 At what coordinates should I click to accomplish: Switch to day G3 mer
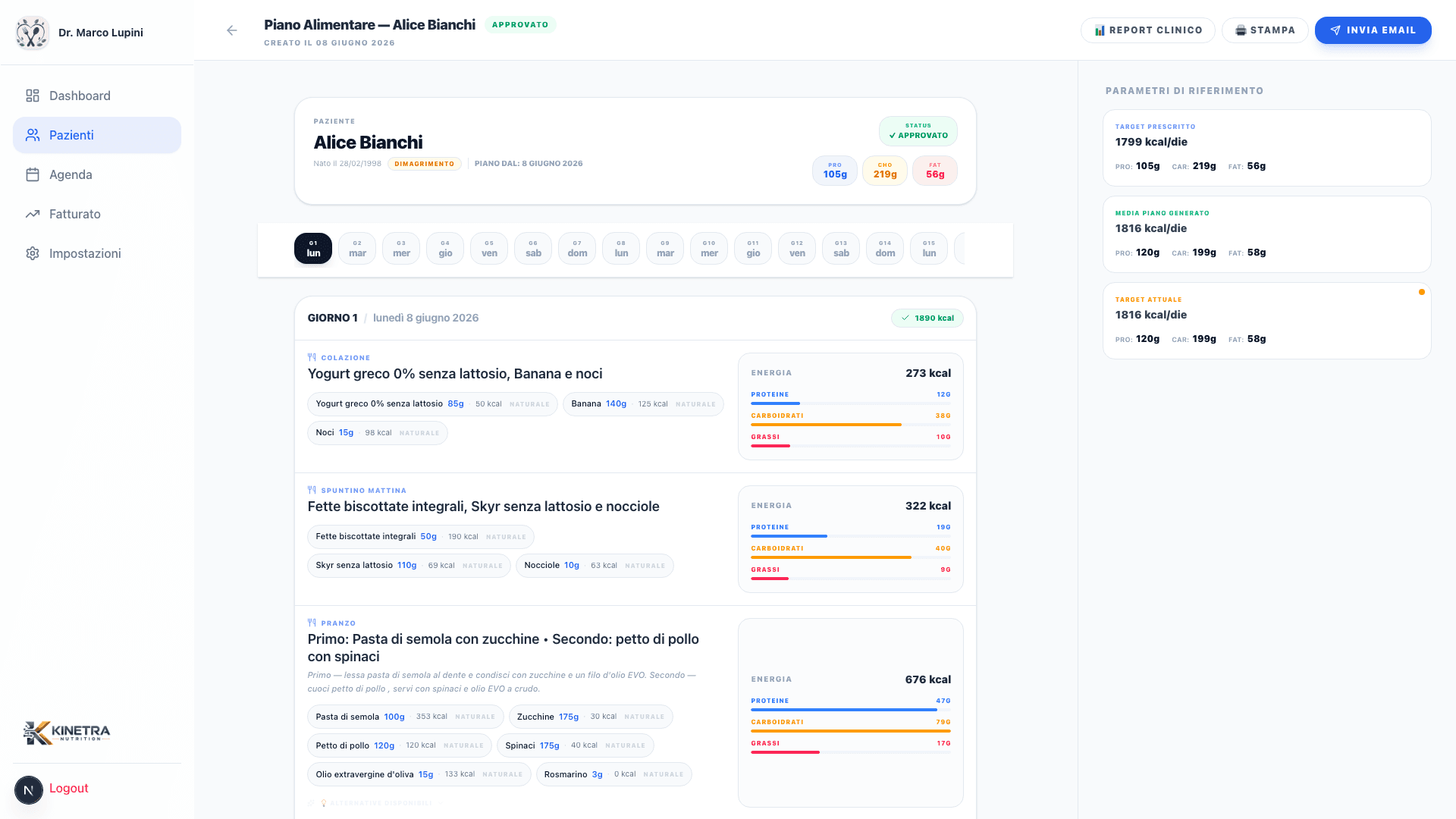coord(401,249)
